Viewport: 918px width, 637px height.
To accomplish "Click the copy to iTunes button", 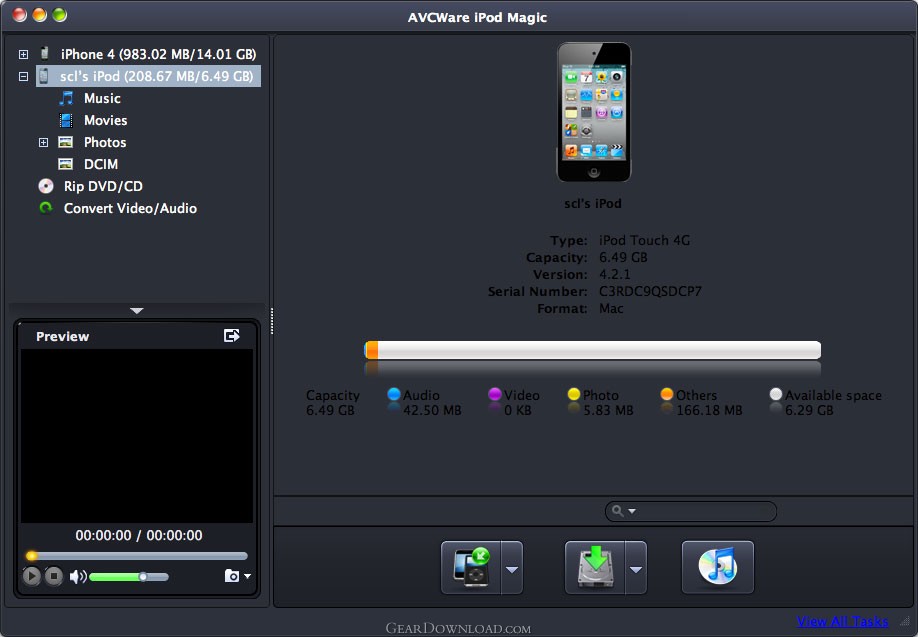I will (x=718, y=567).
